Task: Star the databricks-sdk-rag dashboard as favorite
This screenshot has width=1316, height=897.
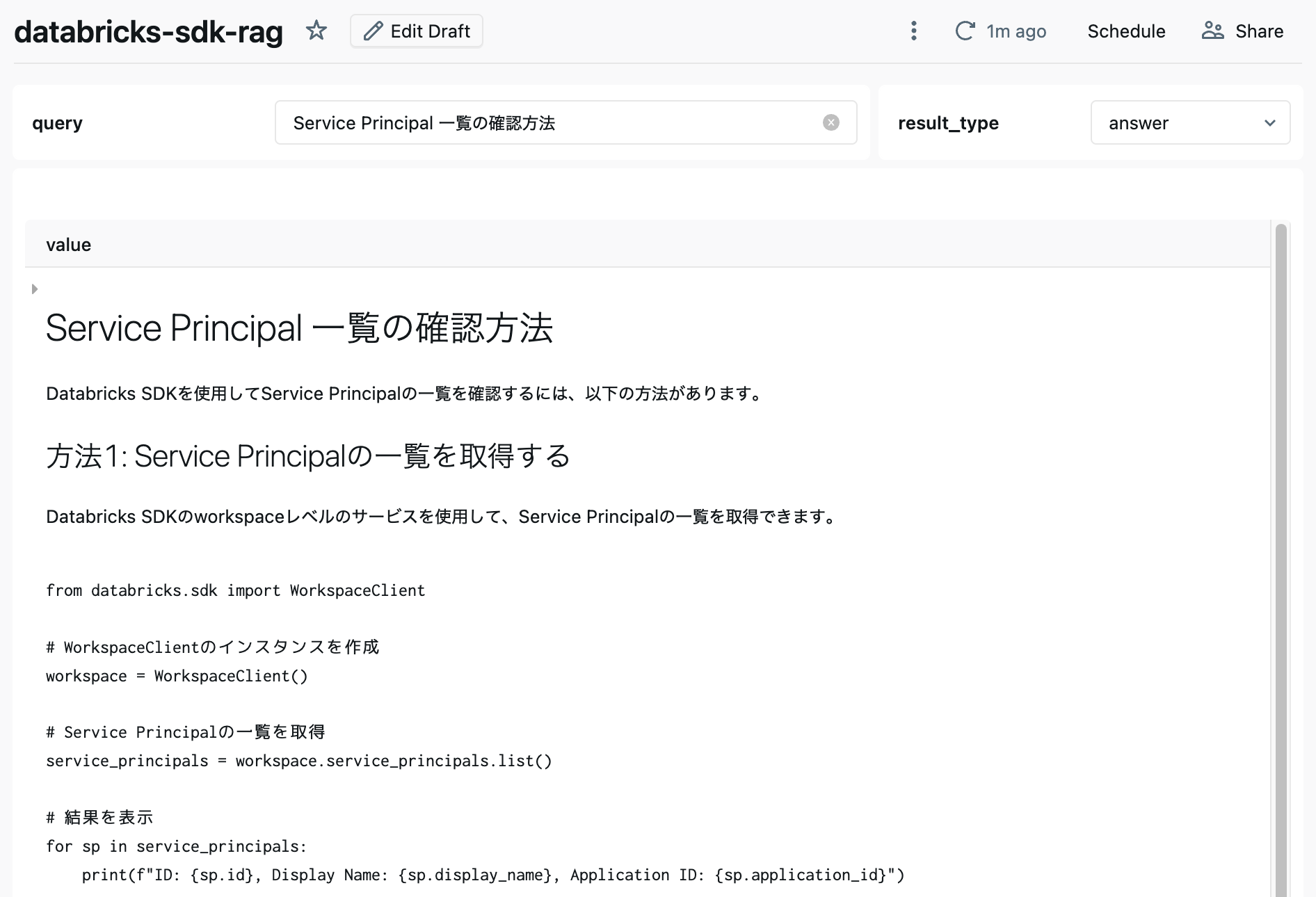Action: coord(316,31)
